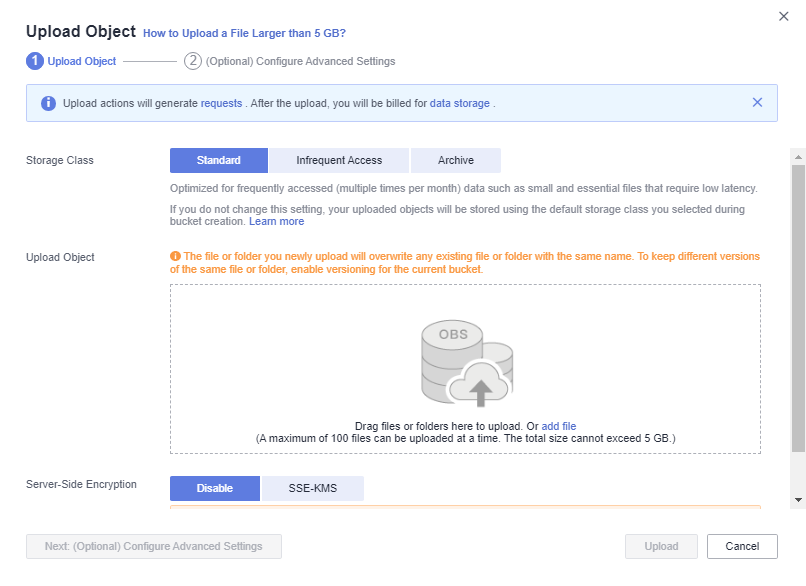Open How to Upload Larger File link
The width and height of the screenshot is (806, 586).
coord(244,33)
